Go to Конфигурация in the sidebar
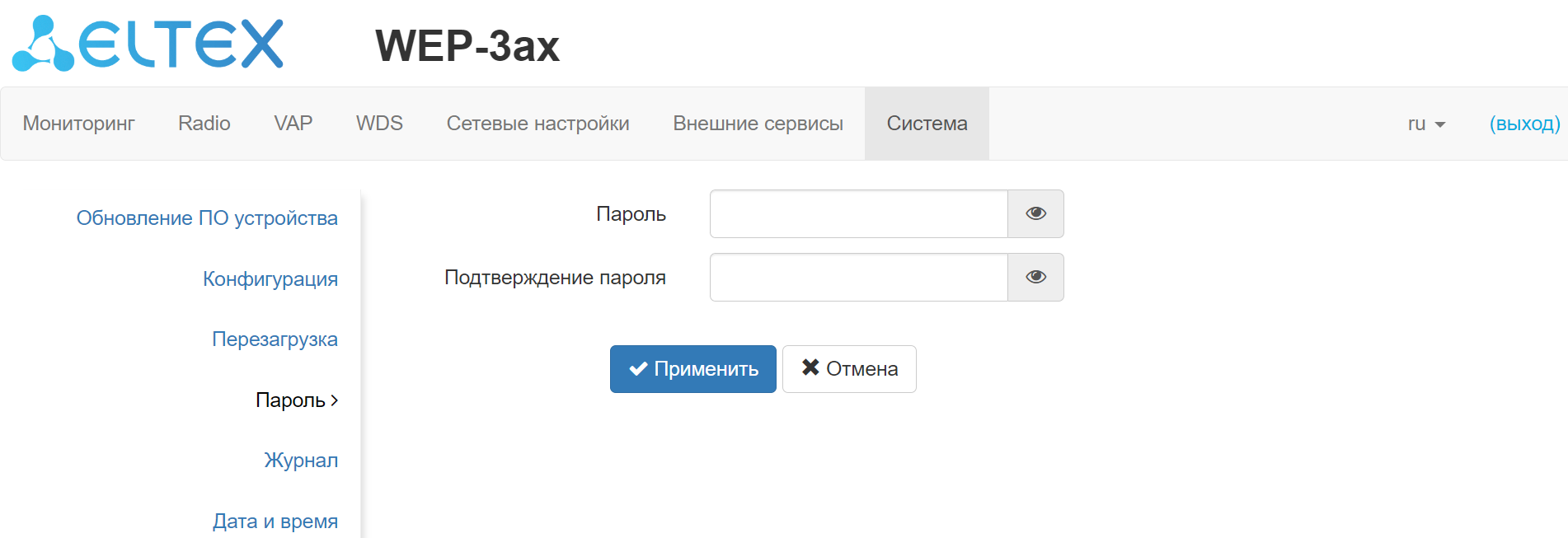This screenshot has height=538, width=1568. 270,279
